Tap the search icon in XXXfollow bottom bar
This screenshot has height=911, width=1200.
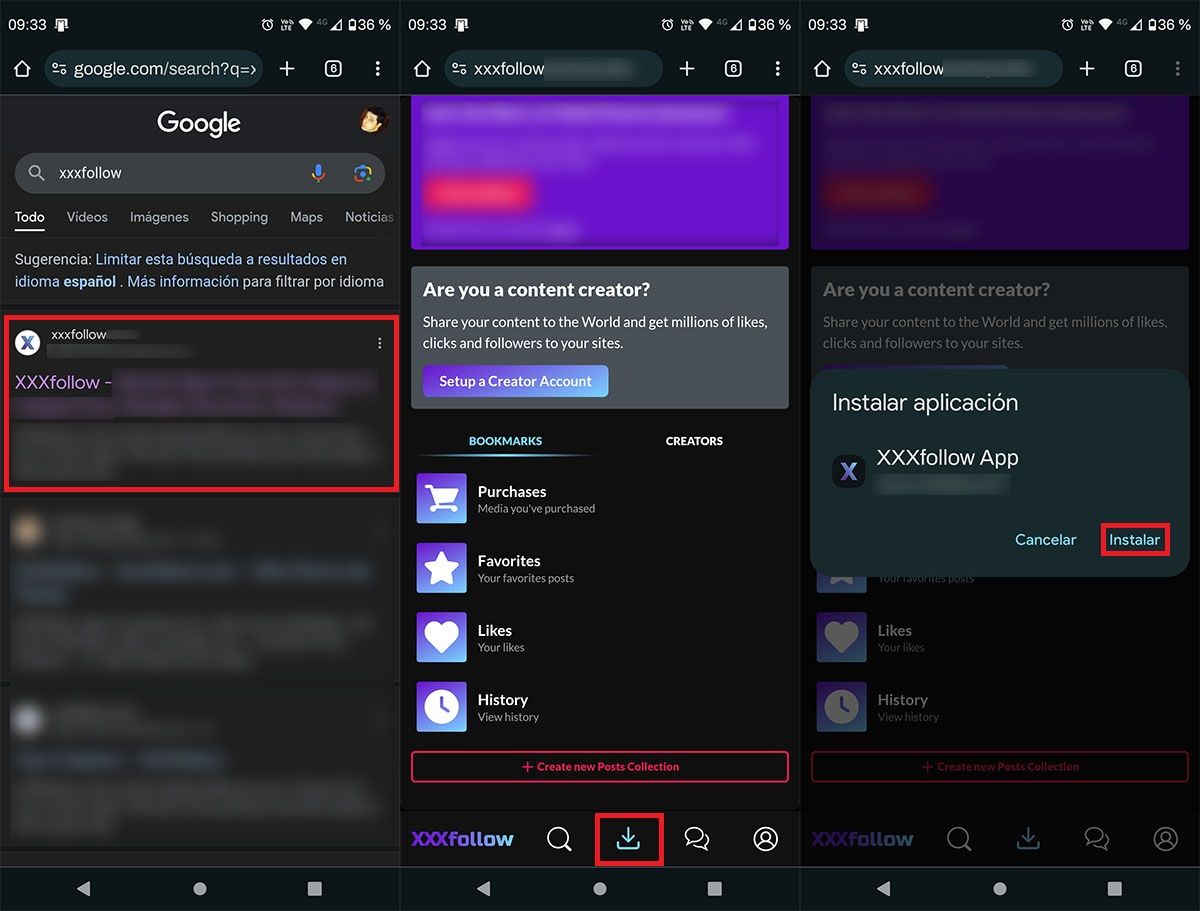click(x=559, y=839)
